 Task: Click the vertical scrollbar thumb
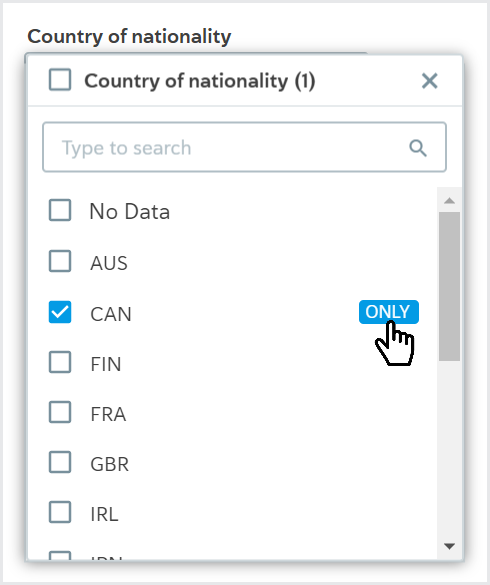tap(449, 287)
